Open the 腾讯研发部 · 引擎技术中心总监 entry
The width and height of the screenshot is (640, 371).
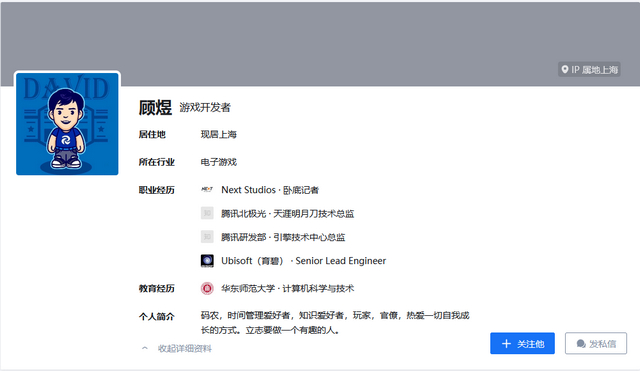point(283,237)
